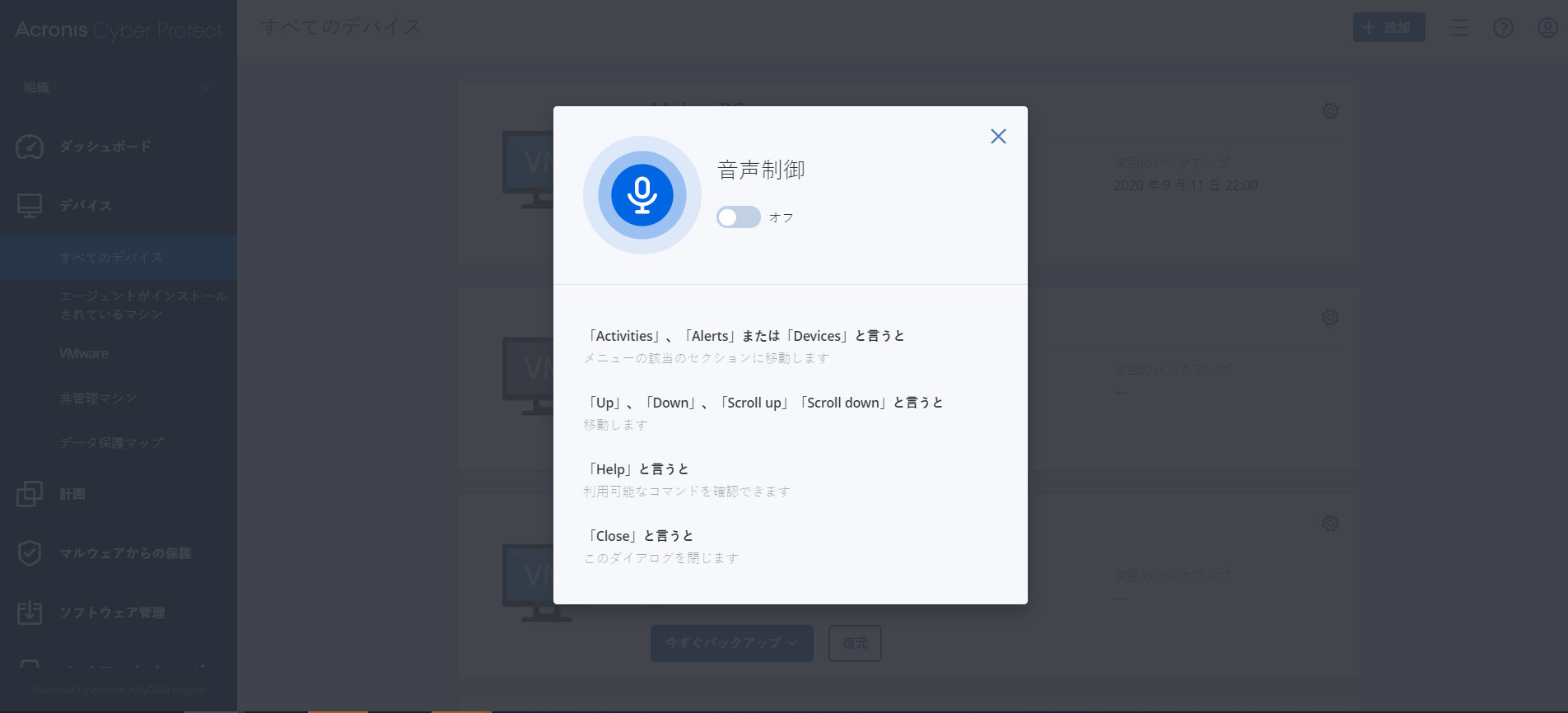Screen dimensions: 1568x713
Task: Expand the 今すぐバックアップ dropdown arrow
Action: tap(792, 643)
